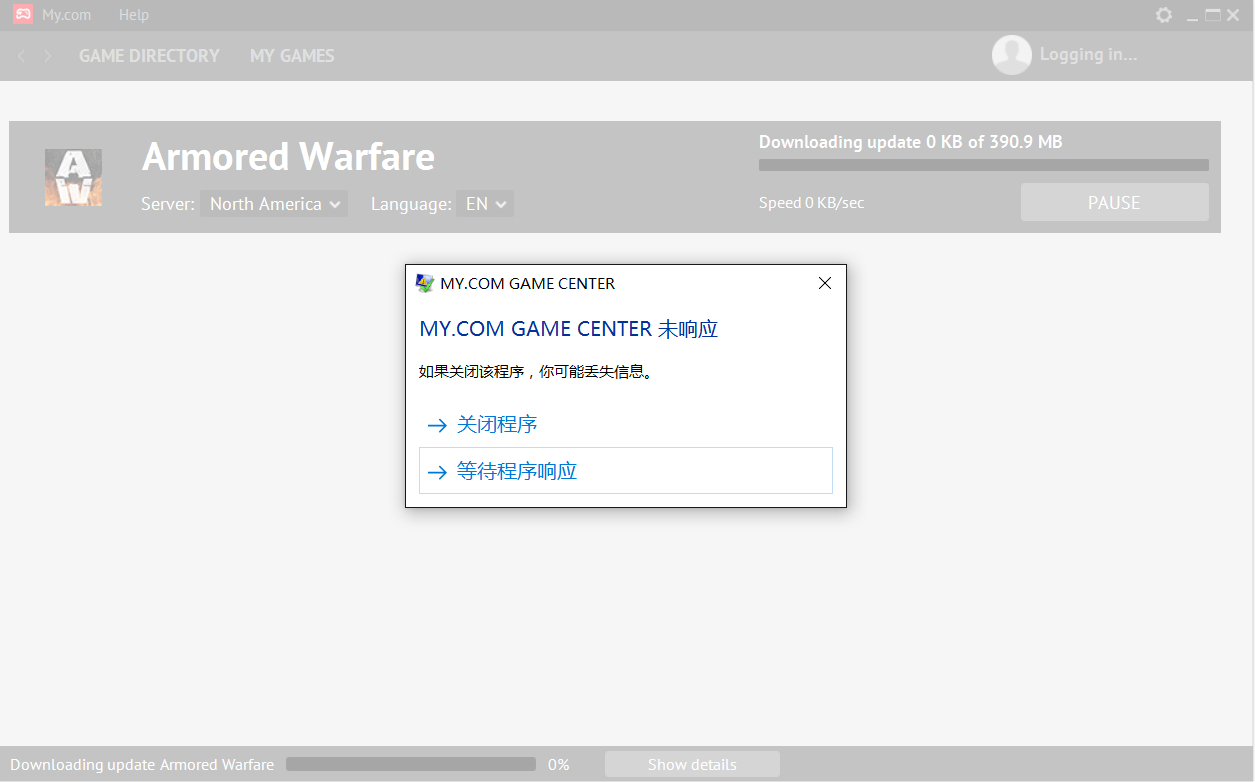Open the My.com menu

click(66, 15)
